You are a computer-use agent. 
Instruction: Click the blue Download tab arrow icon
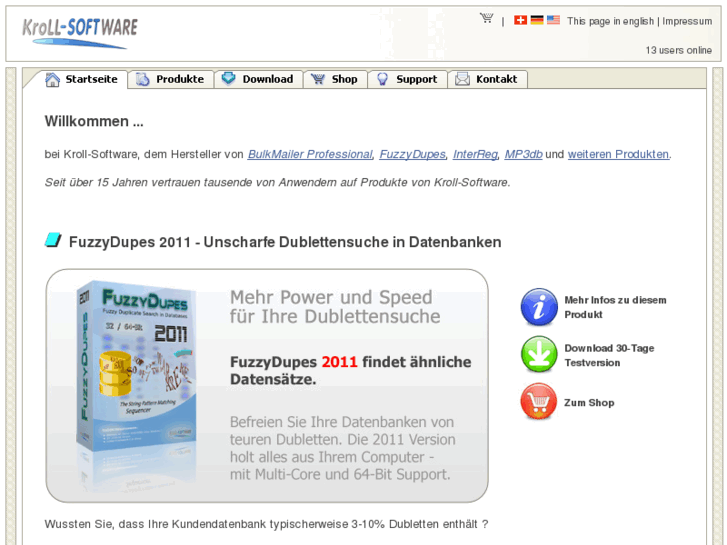[229, 78]
